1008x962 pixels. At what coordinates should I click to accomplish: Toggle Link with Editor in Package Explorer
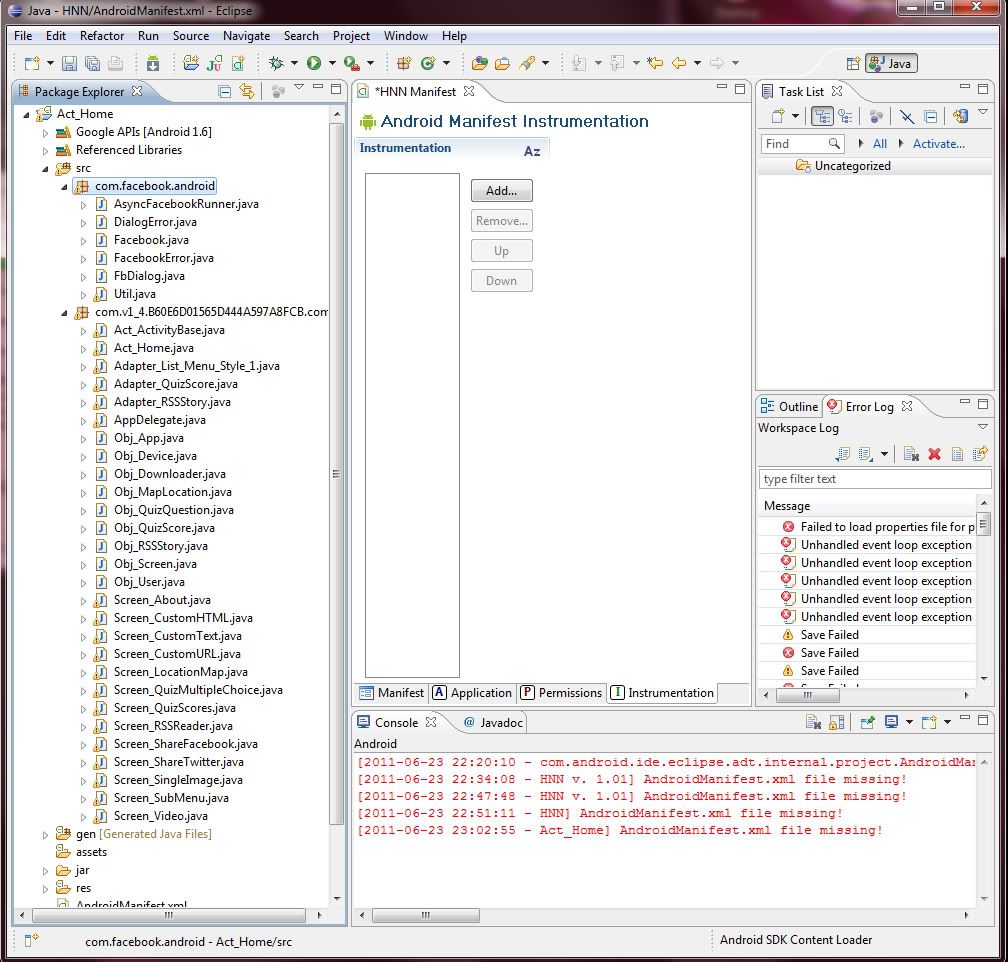pyautogui.click(x=247, y=92)
